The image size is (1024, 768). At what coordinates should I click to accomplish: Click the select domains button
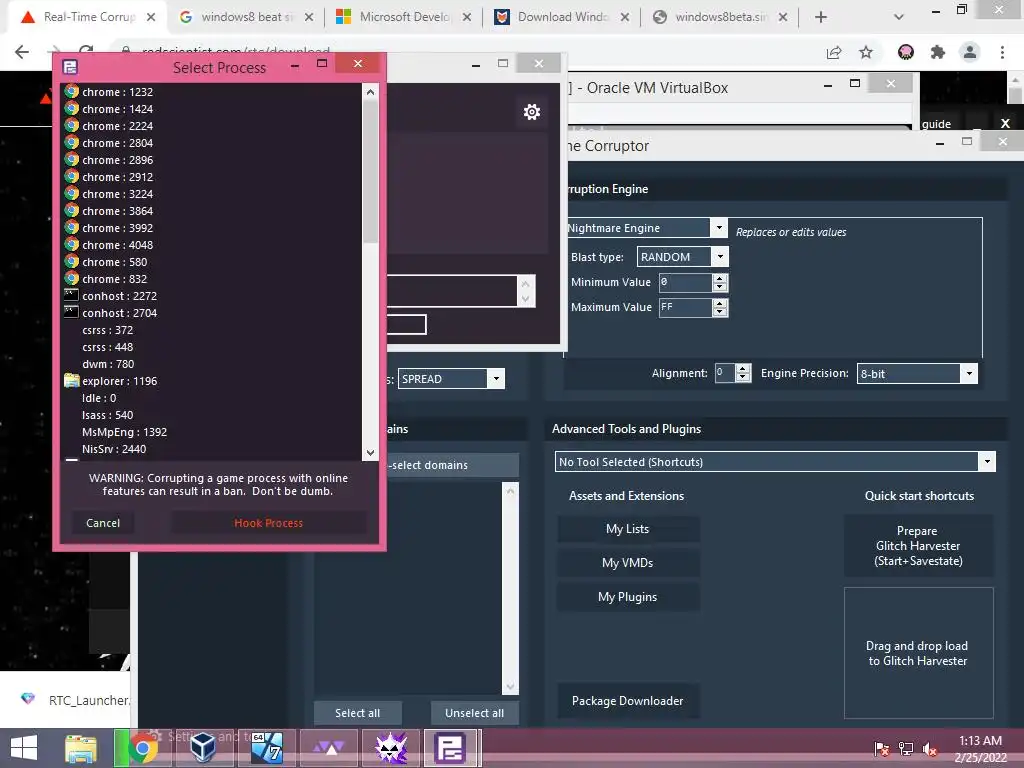453,465
